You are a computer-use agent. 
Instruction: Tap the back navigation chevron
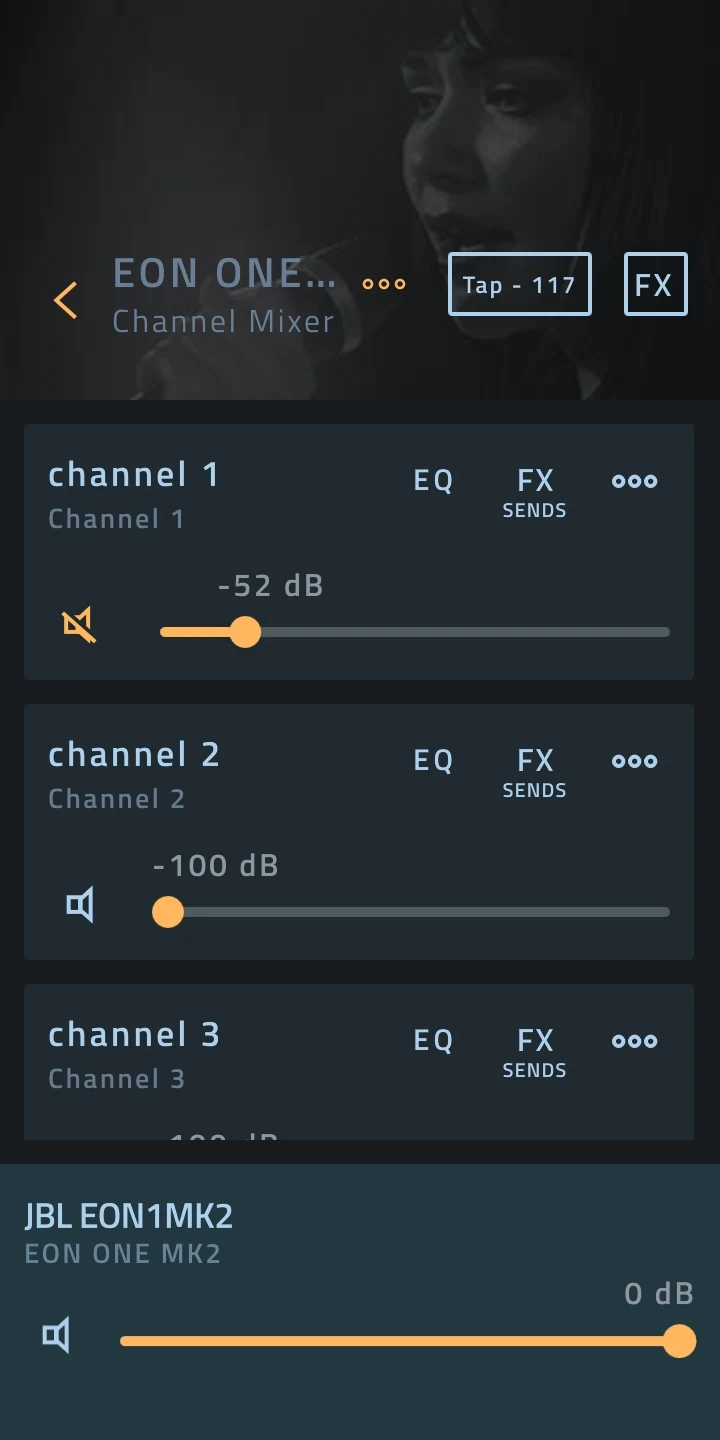click(x=65, y=300)
